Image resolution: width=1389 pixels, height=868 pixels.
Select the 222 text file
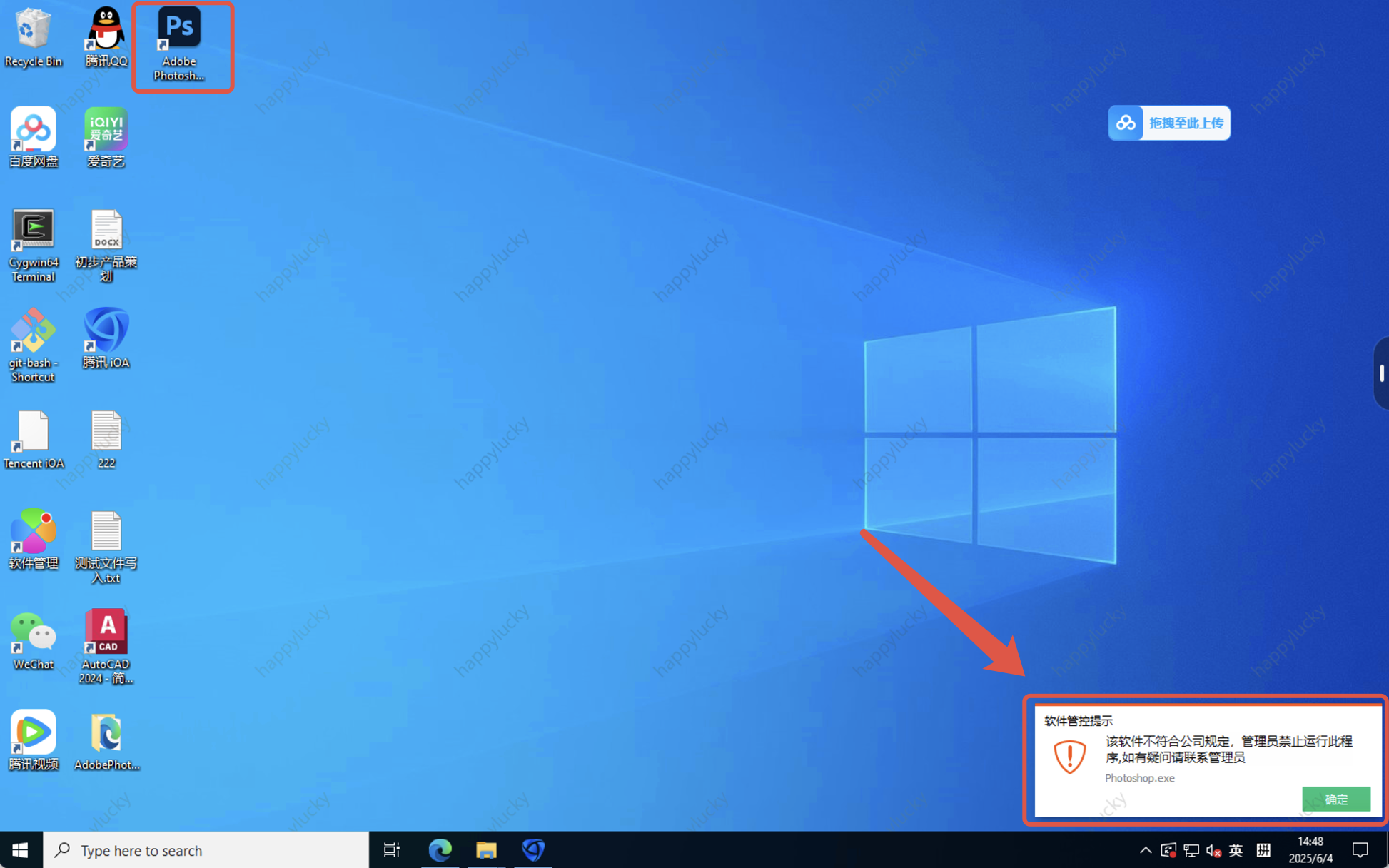coord(106,431)
